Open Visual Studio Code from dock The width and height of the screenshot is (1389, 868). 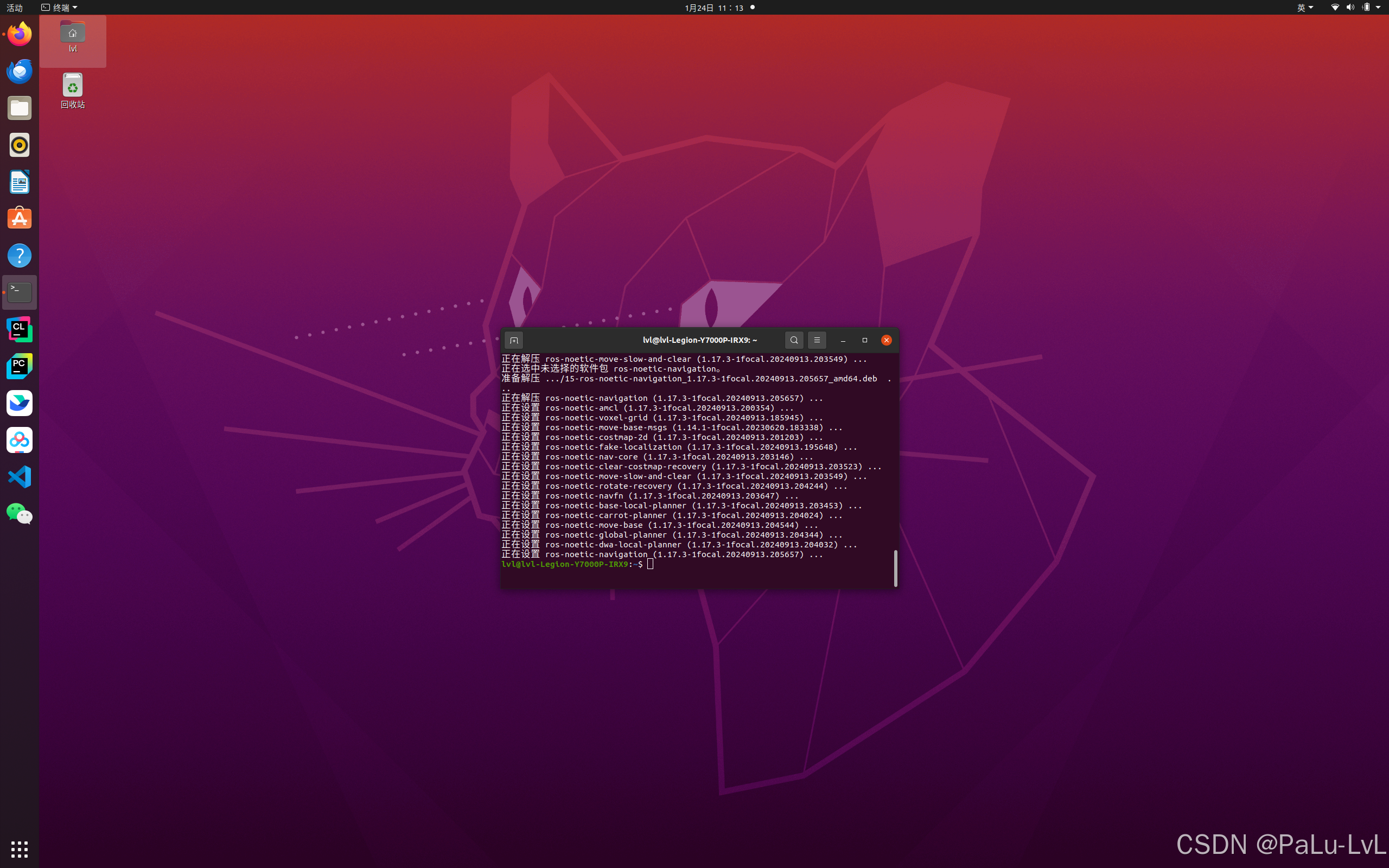point(20,477)
